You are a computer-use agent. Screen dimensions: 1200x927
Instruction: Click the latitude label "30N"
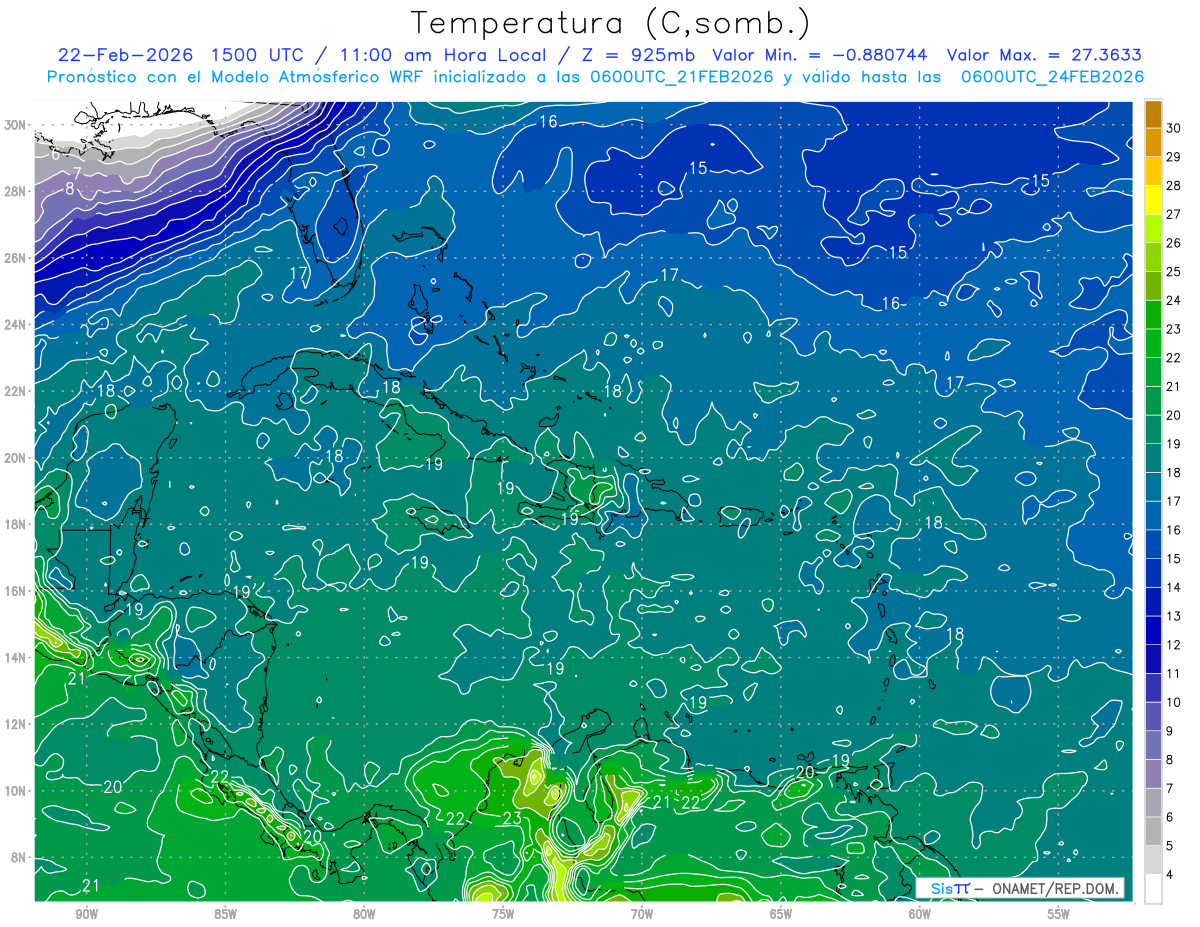click(16, 125)
